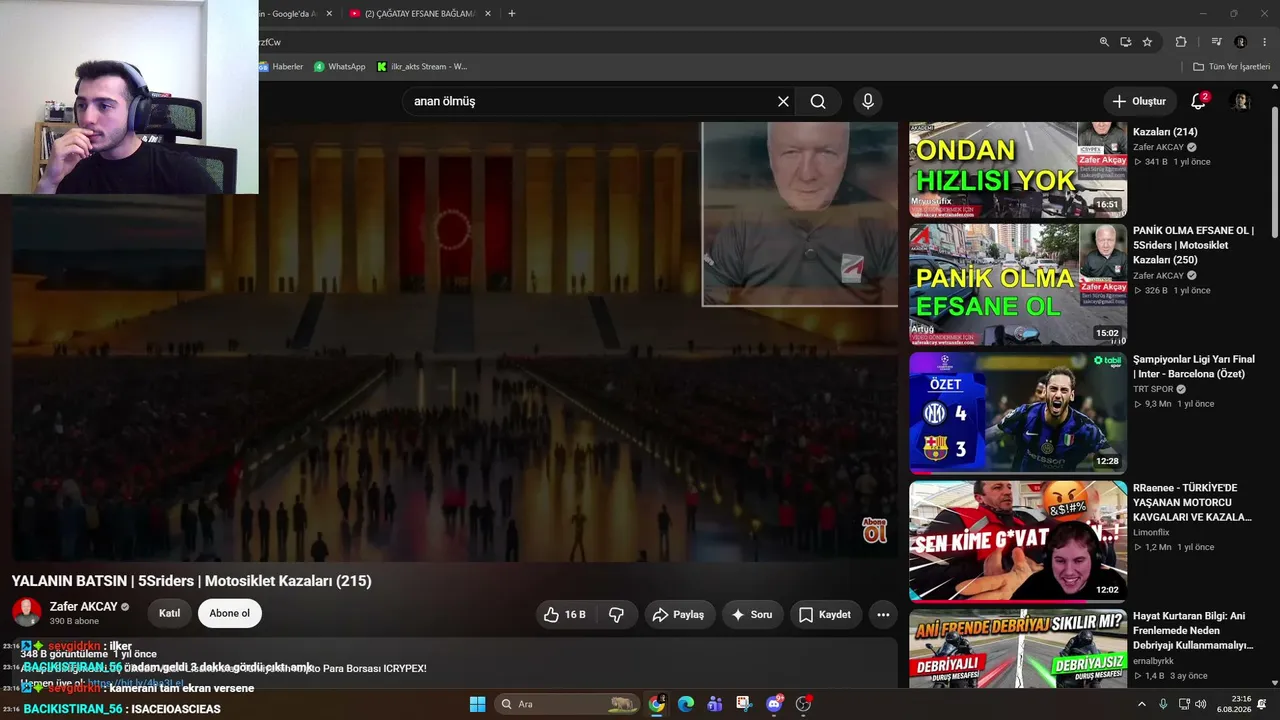Viewport: 1280px width, 720px height.
Task: Click the YouTube search magnifier button
Action: [x=818, y=101]
